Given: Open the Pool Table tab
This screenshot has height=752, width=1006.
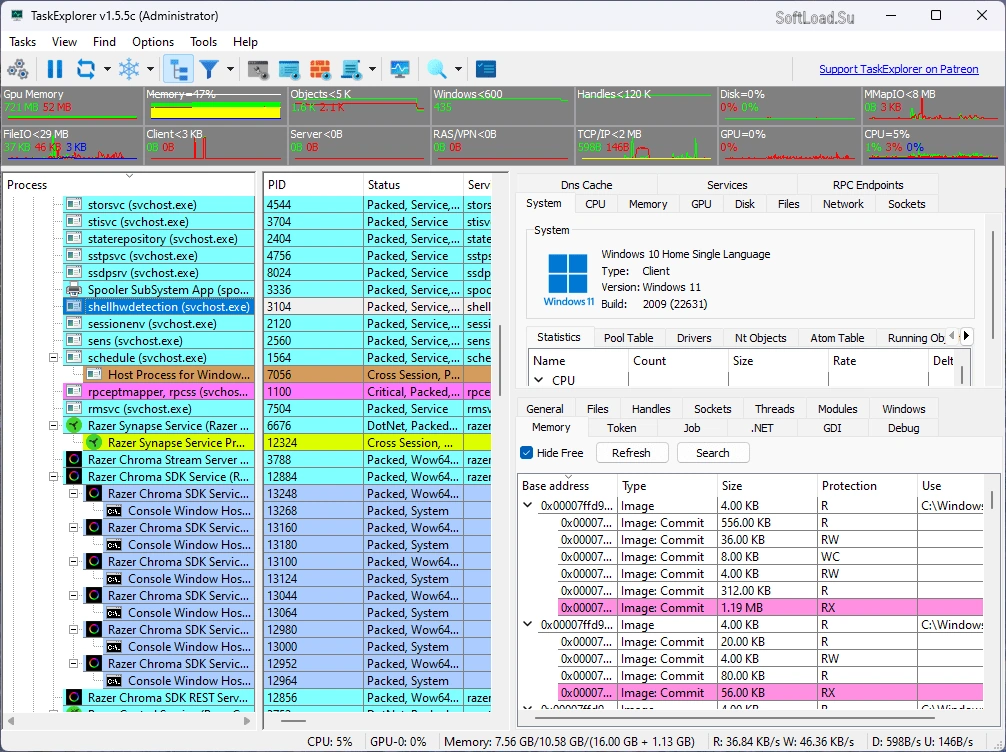Looking at the screenshot, I should [x=628, y=338].
